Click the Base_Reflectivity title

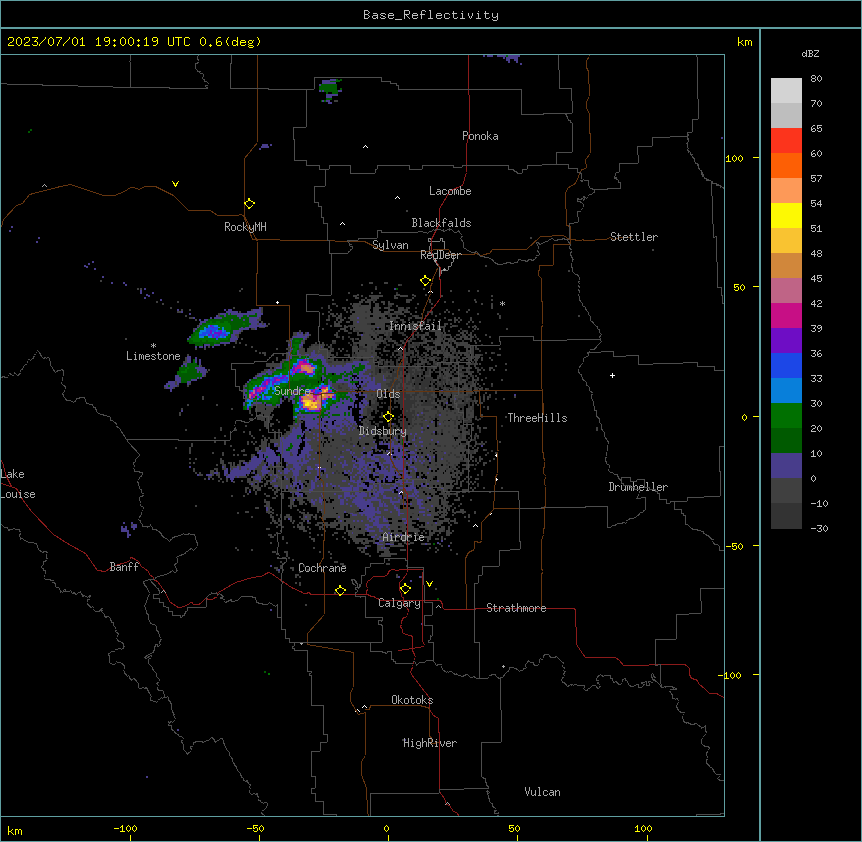[x=431, y=15]
